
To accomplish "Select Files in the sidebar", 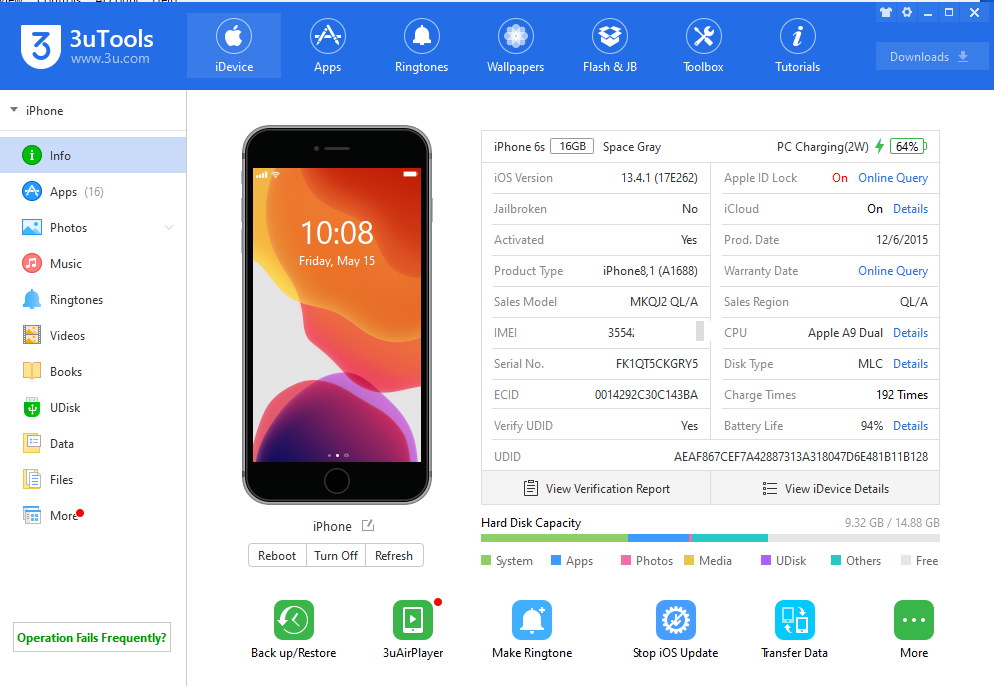I will [93, 480].
